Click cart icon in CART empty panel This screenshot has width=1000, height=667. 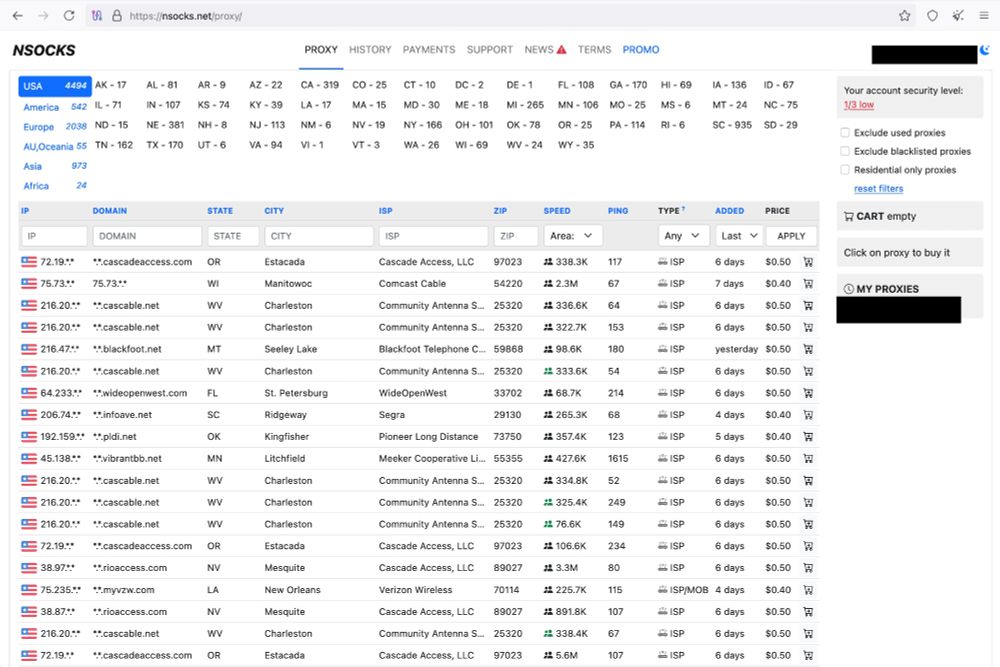pyautogui.click(x=848, y=216)
